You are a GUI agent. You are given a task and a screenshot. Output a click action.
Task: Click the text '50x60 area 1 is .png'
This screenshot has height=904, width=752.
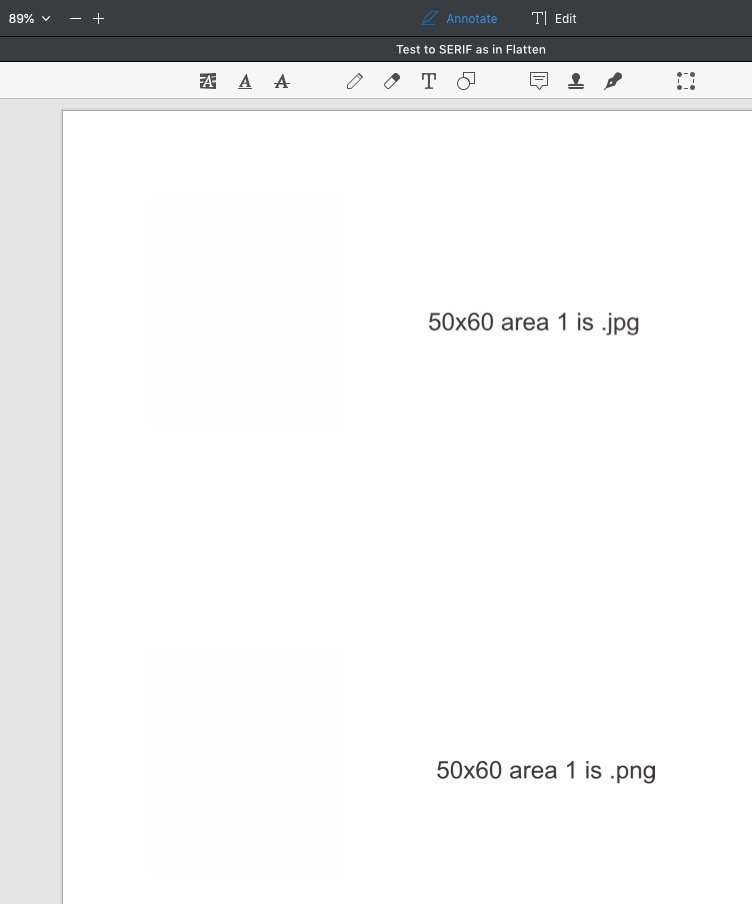pyautogui.click(x=546, y=771)
